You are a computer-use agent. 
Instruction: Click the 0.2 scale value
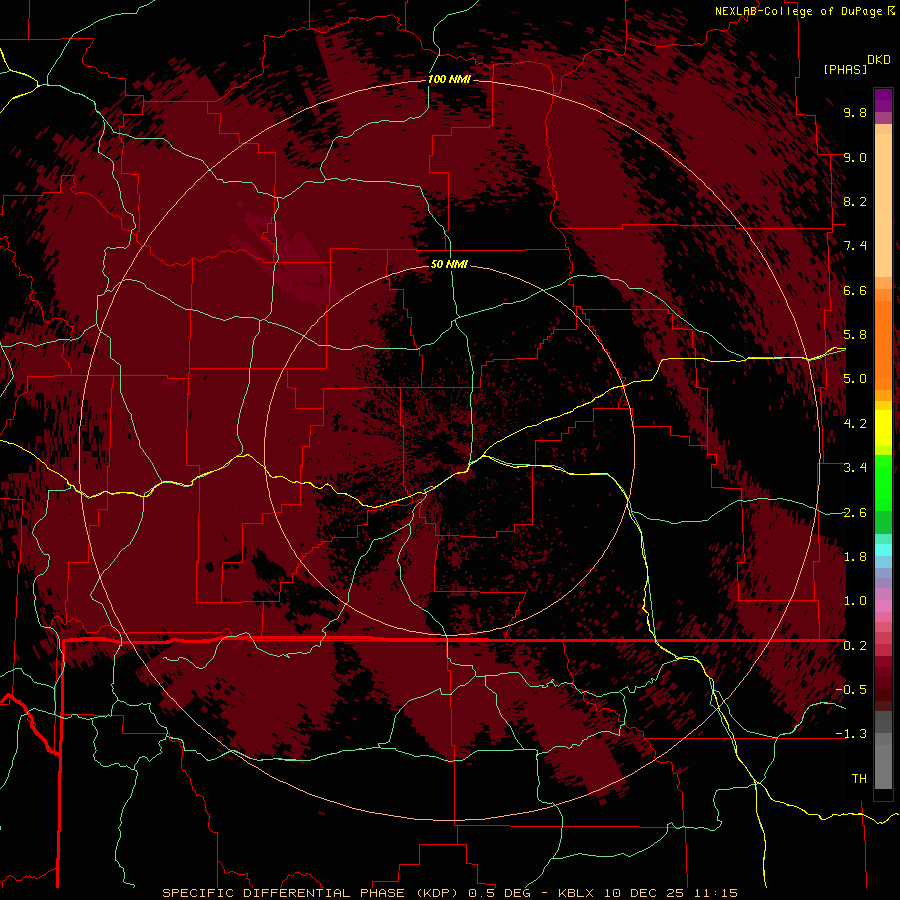[x=855, y=646]
